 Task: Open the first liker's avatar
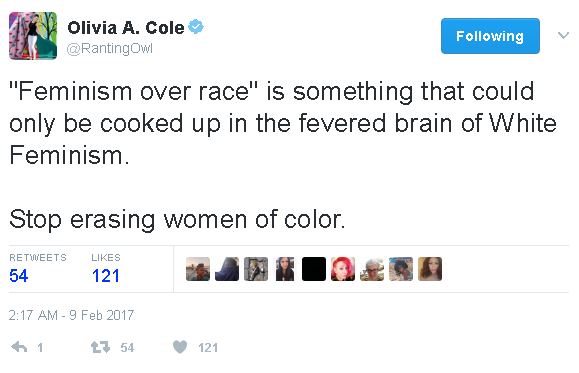point(198,269)
